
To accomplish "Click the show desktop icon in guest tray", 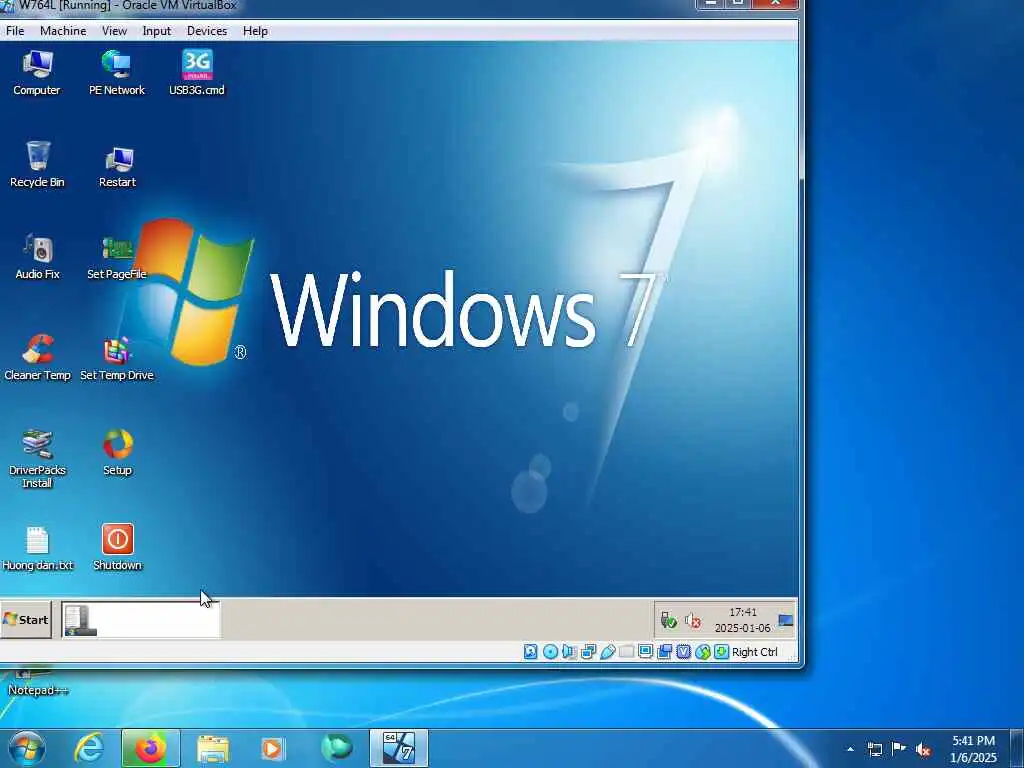I will click(786, 620).
